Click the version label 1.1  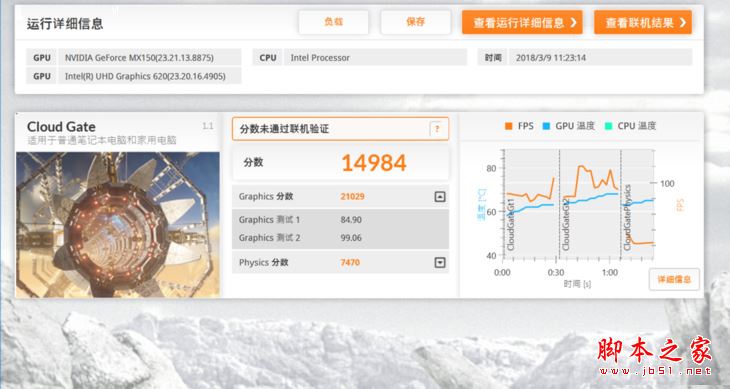(x=208, y=126)
